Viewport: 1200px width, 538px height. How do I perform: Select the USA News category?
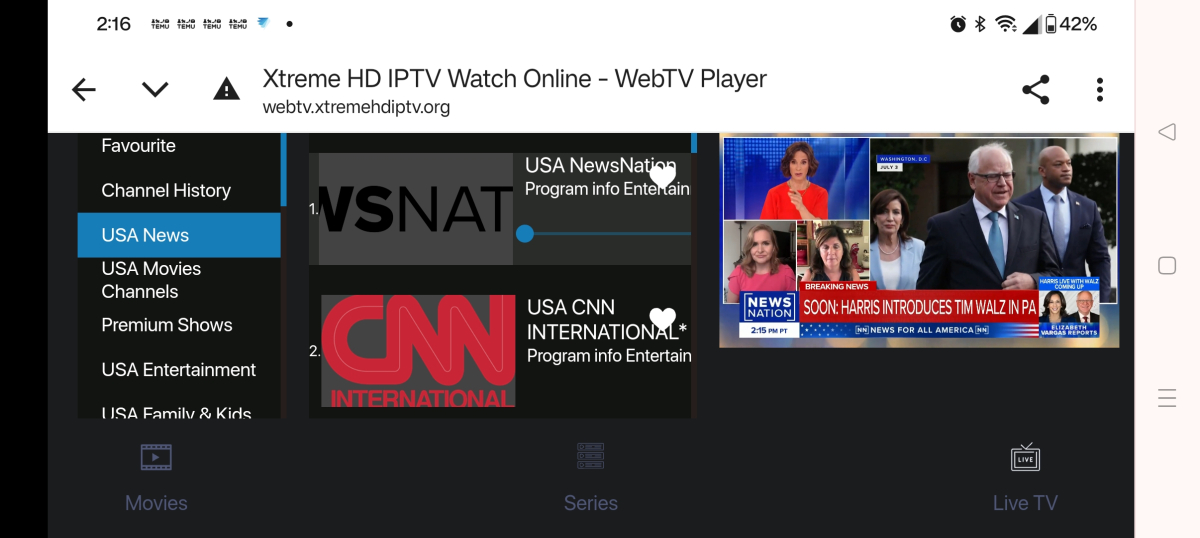[x=179, y=235]
